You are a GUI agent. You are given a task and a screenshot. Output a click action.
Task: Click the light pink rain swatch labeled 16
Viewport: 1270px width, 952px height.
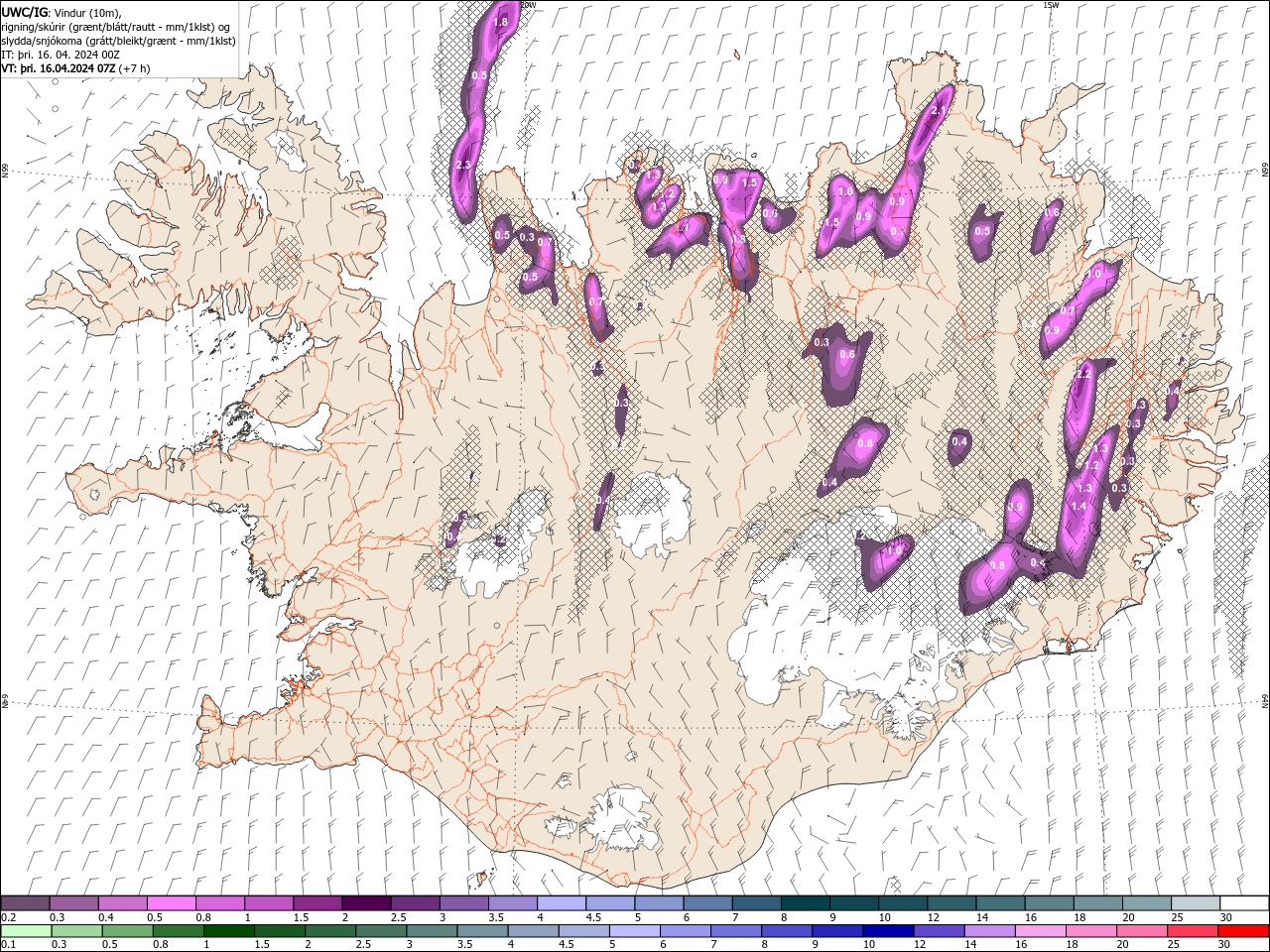[x=1039, y=931]
